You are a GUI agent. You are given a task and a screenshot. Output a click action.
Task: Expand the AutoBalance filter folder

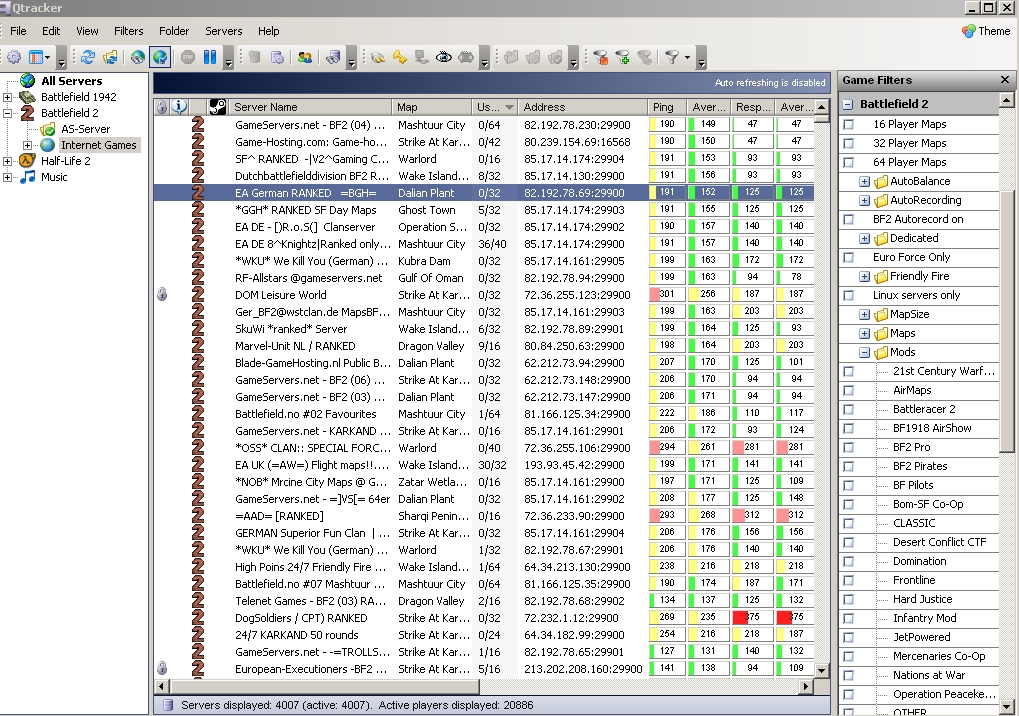tap(864, 181)
